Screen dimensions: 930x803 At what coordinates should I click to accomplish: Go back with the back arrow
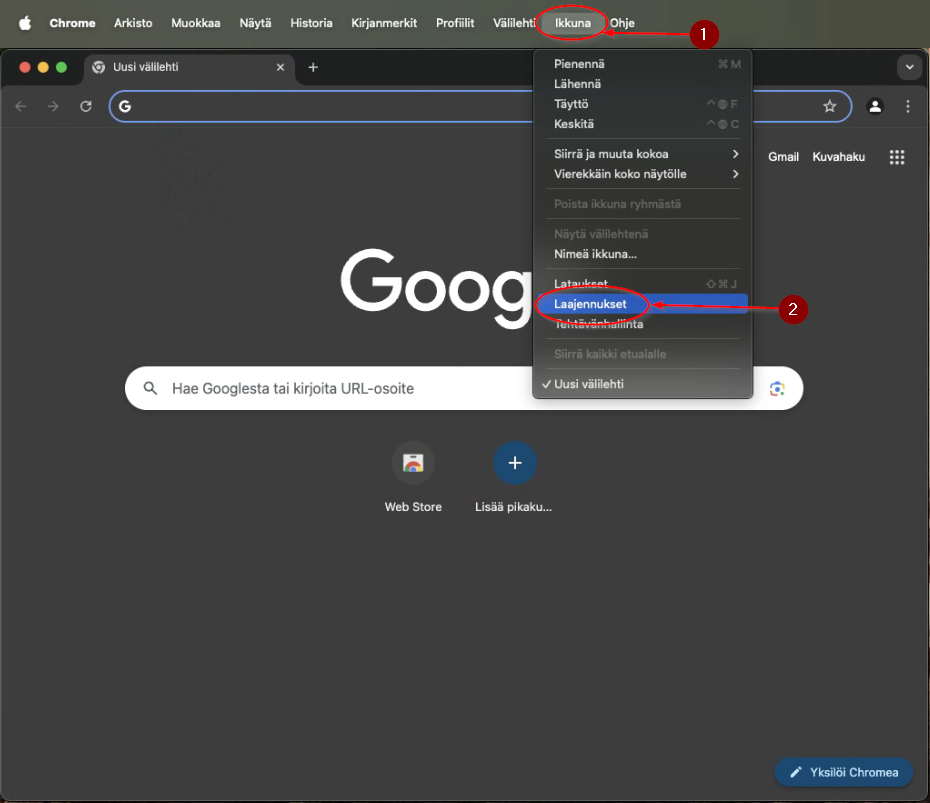coord(21,106)
